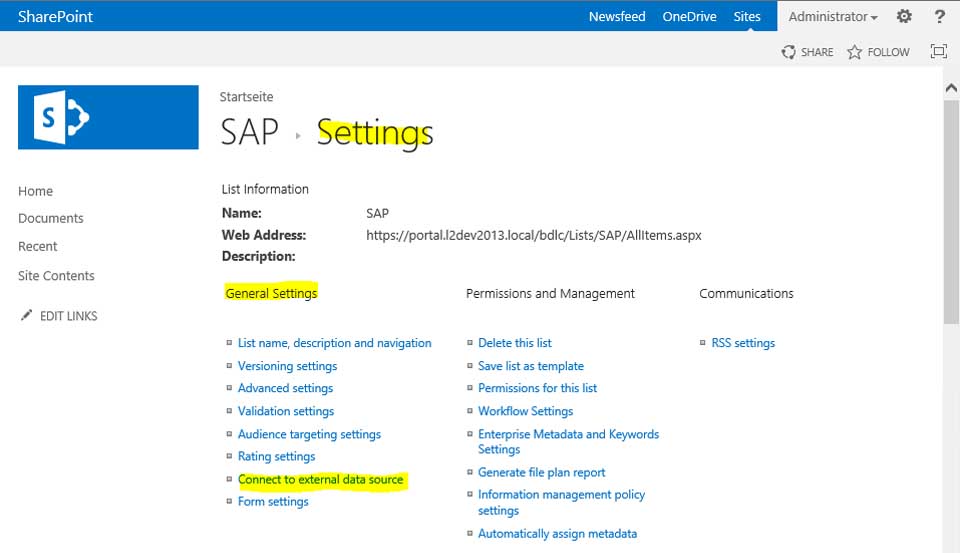The image size is (960, 553).
Task: Go to OneDrive in top bar
Action: coord(689,16)
